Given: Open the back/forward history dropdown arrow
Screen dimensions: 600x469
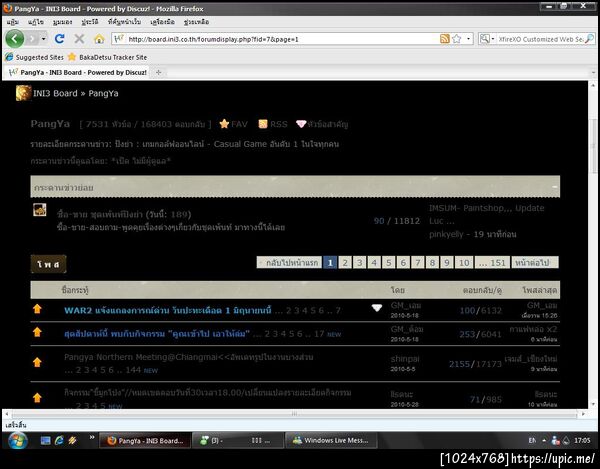Looking at the screenshot, I should [44, 39].
